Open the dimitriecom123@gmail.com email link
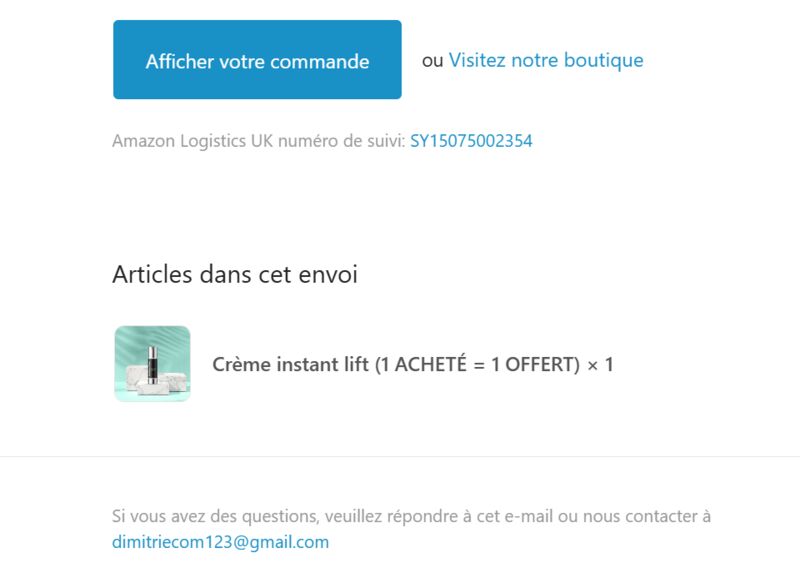The height and width of the screenshot is (563, 800). [220, 542]
